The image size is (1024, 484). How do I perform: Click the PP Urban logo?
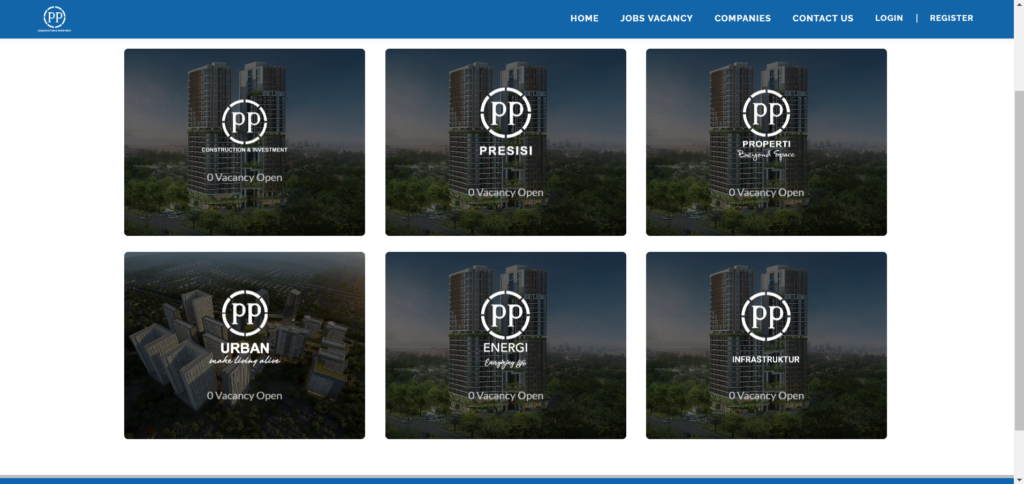[x=244, y=327]
